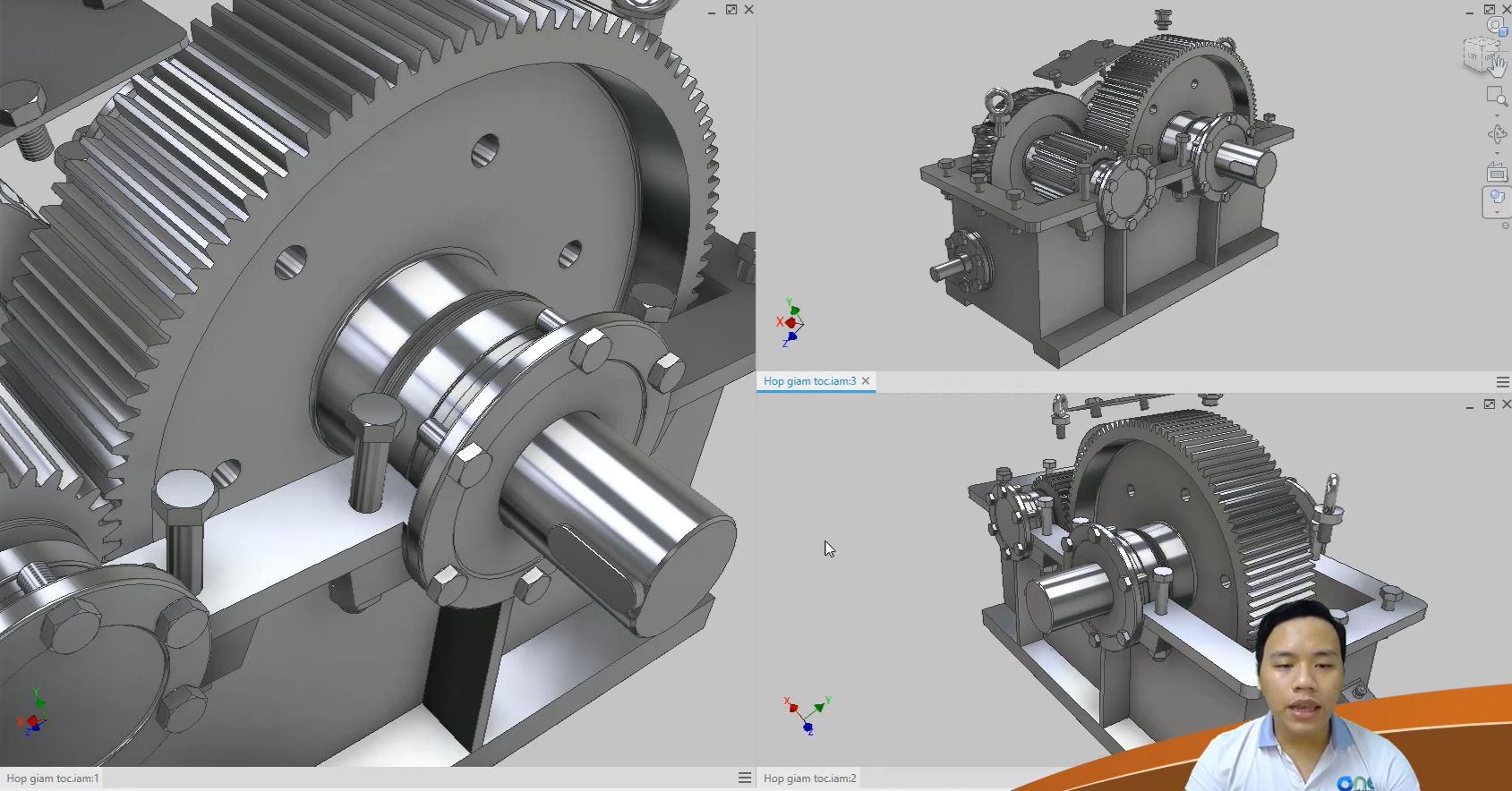Select the Zoom Window tool
This screenshot has height=791, width=1512.
point(1497,96)
